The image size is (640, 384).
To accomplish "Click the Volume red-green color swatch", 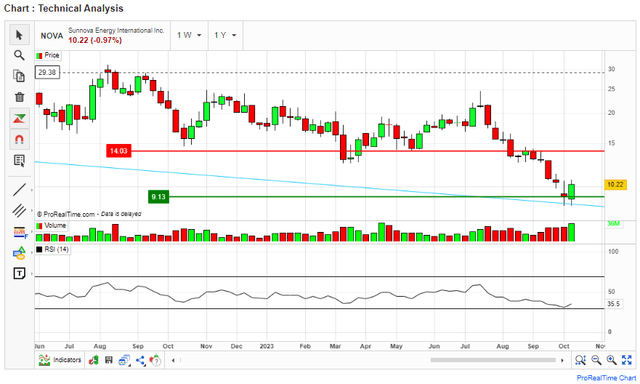I will (39, 226).
